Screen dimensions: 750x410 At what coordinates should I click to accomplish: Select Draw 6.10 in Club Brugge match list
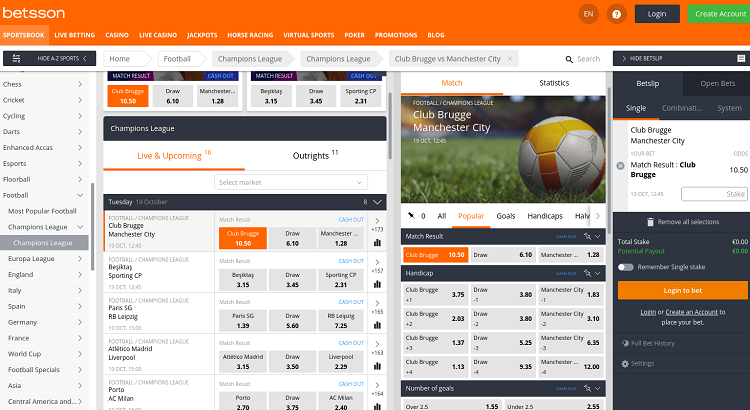pyautogui.click(x=292, y=238)
